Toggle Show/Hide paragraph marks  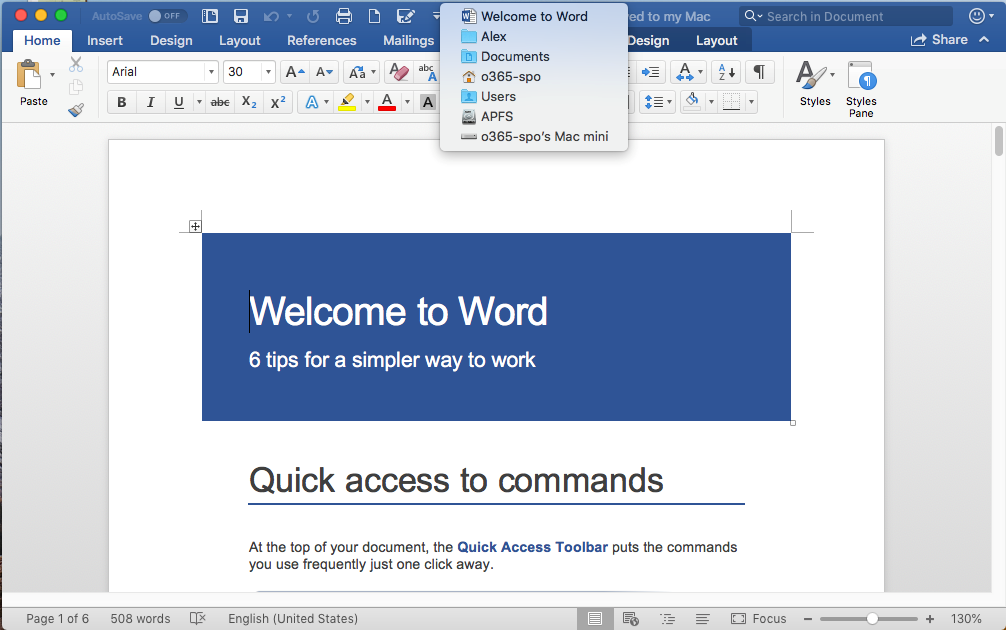[x=759, y=72]
